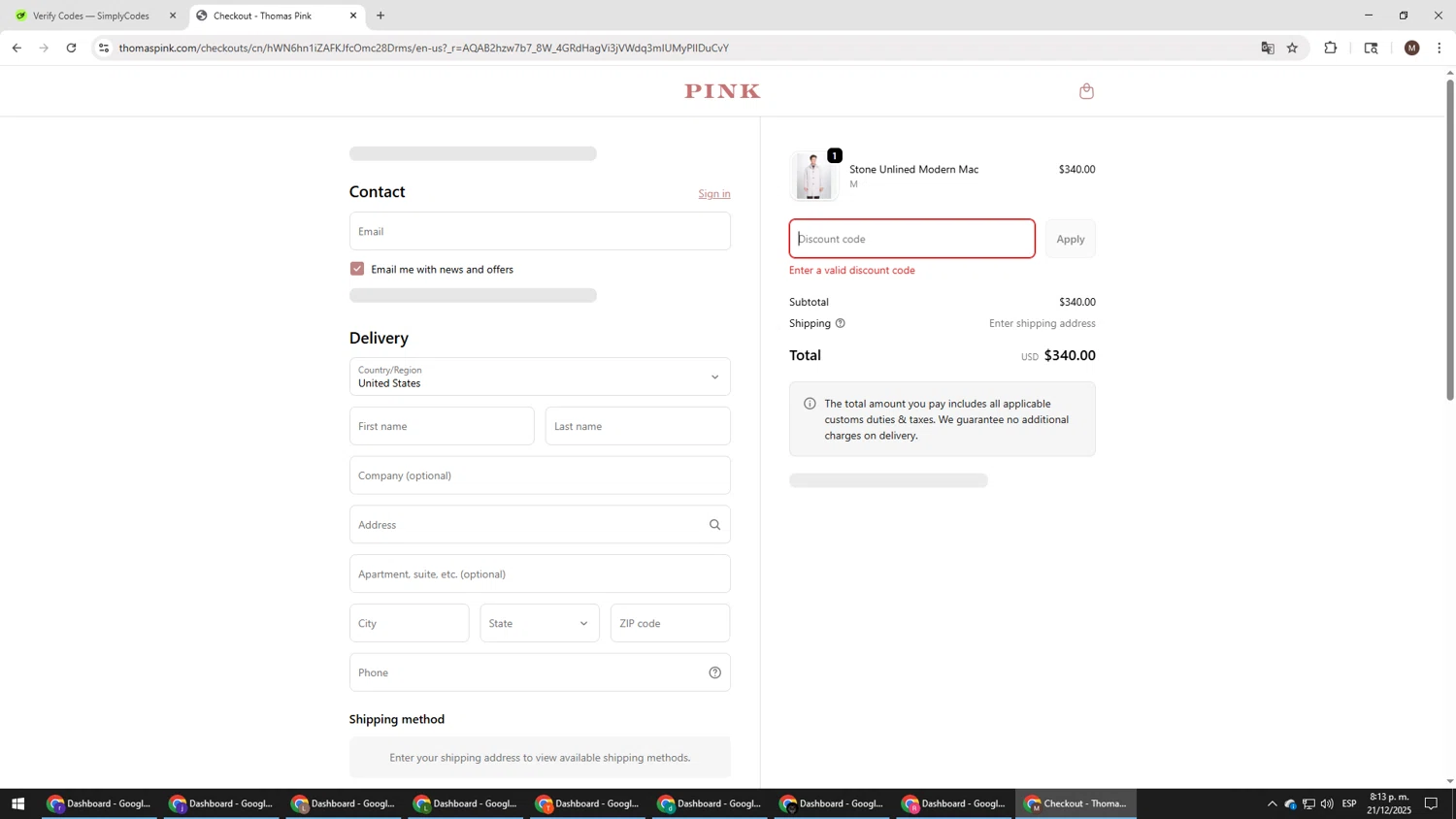Focus the First name field
This screenshot has height=819, width=1456.
(442, 426)
